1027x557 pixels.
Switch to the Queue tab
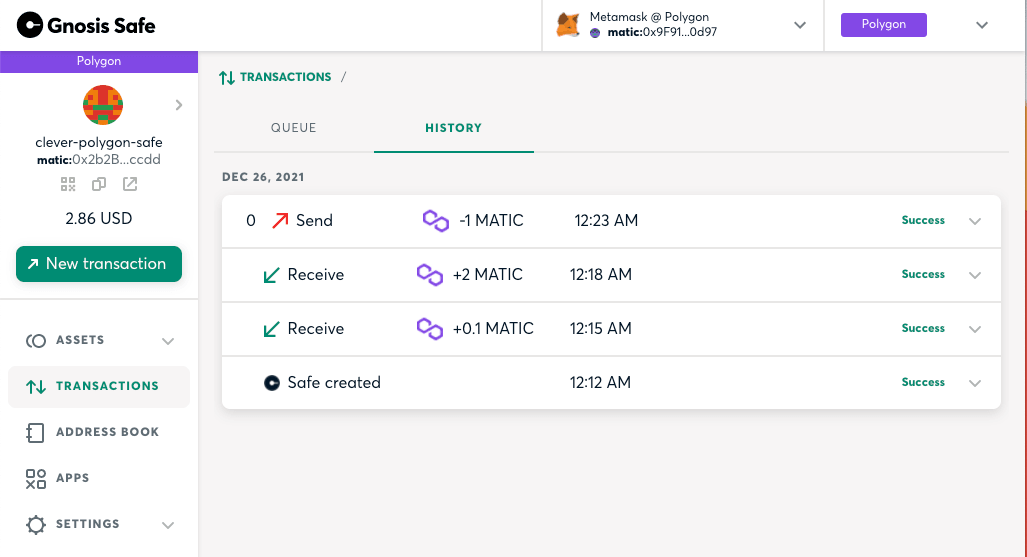[293, 128]
